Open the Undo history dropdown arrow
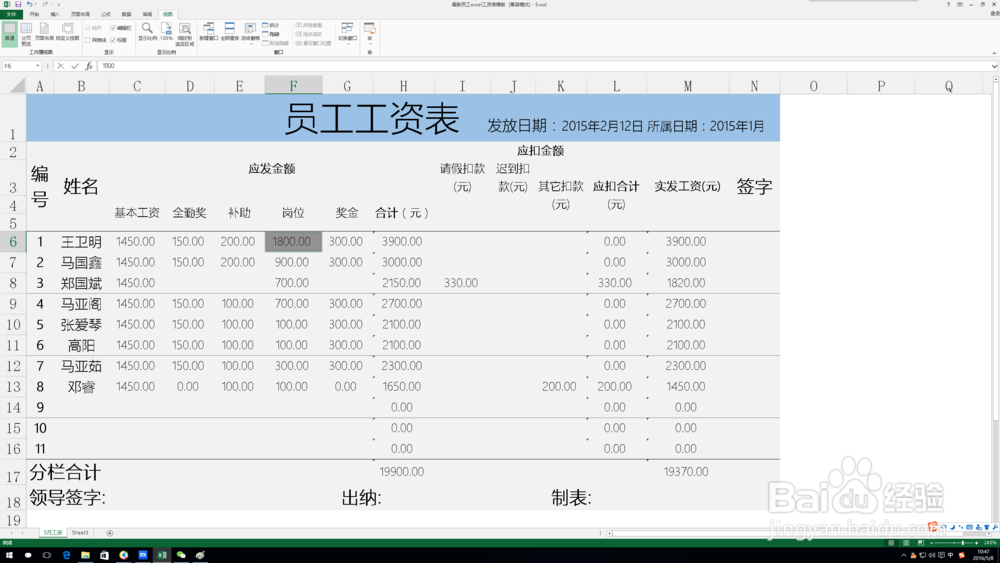 pos(36,4)
